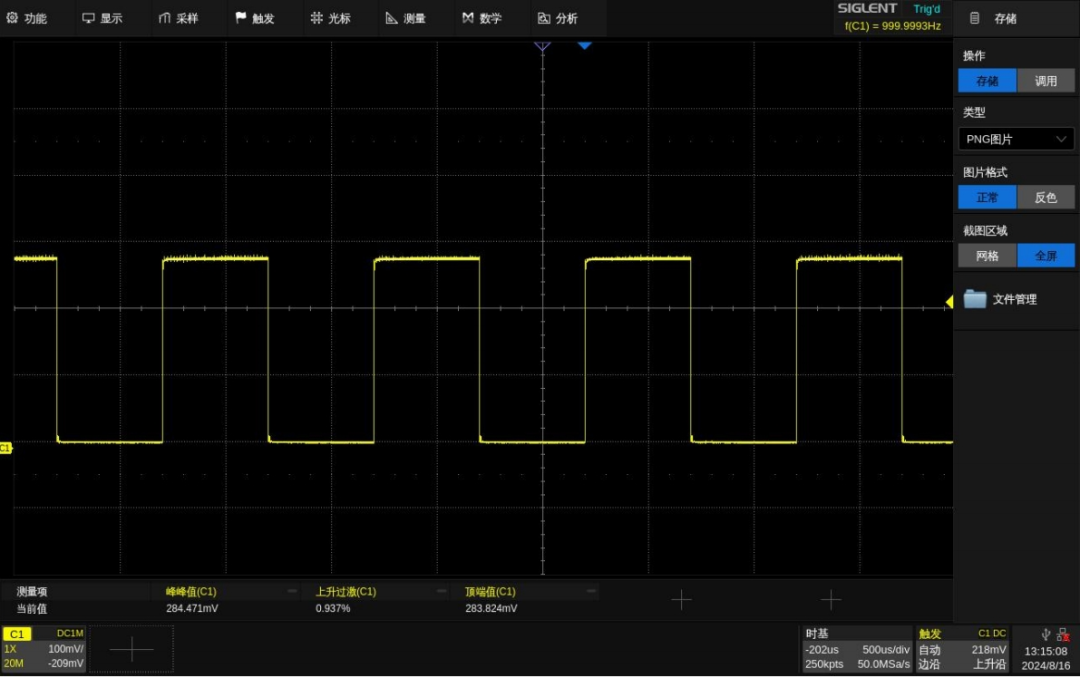Choose 反色 inverted image format
Viewport: 1080px width, 678px height.
[x=1046, y=197]
